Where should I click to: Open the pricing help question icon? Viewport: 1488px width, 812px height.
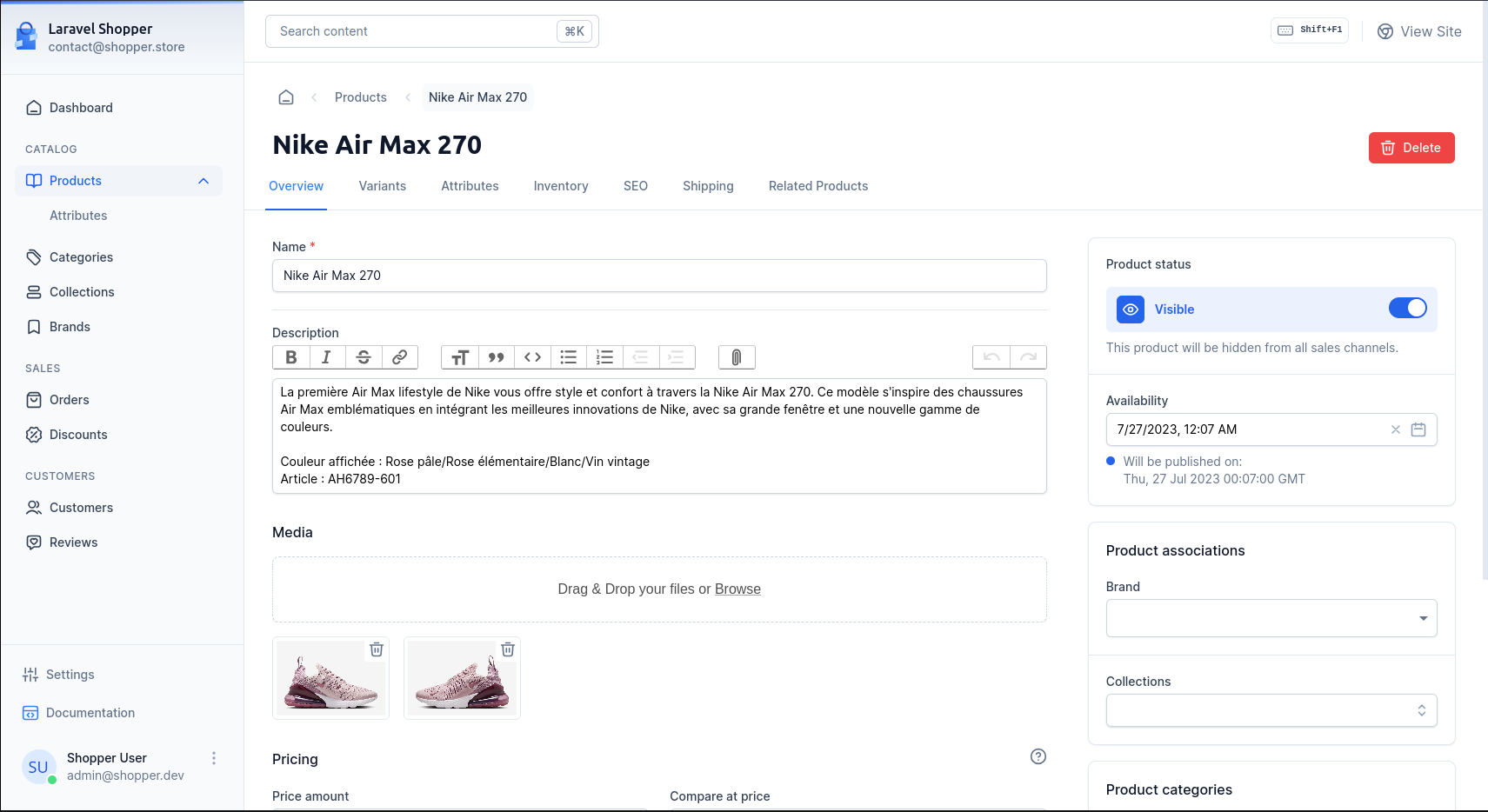(x=1038, y=756)
